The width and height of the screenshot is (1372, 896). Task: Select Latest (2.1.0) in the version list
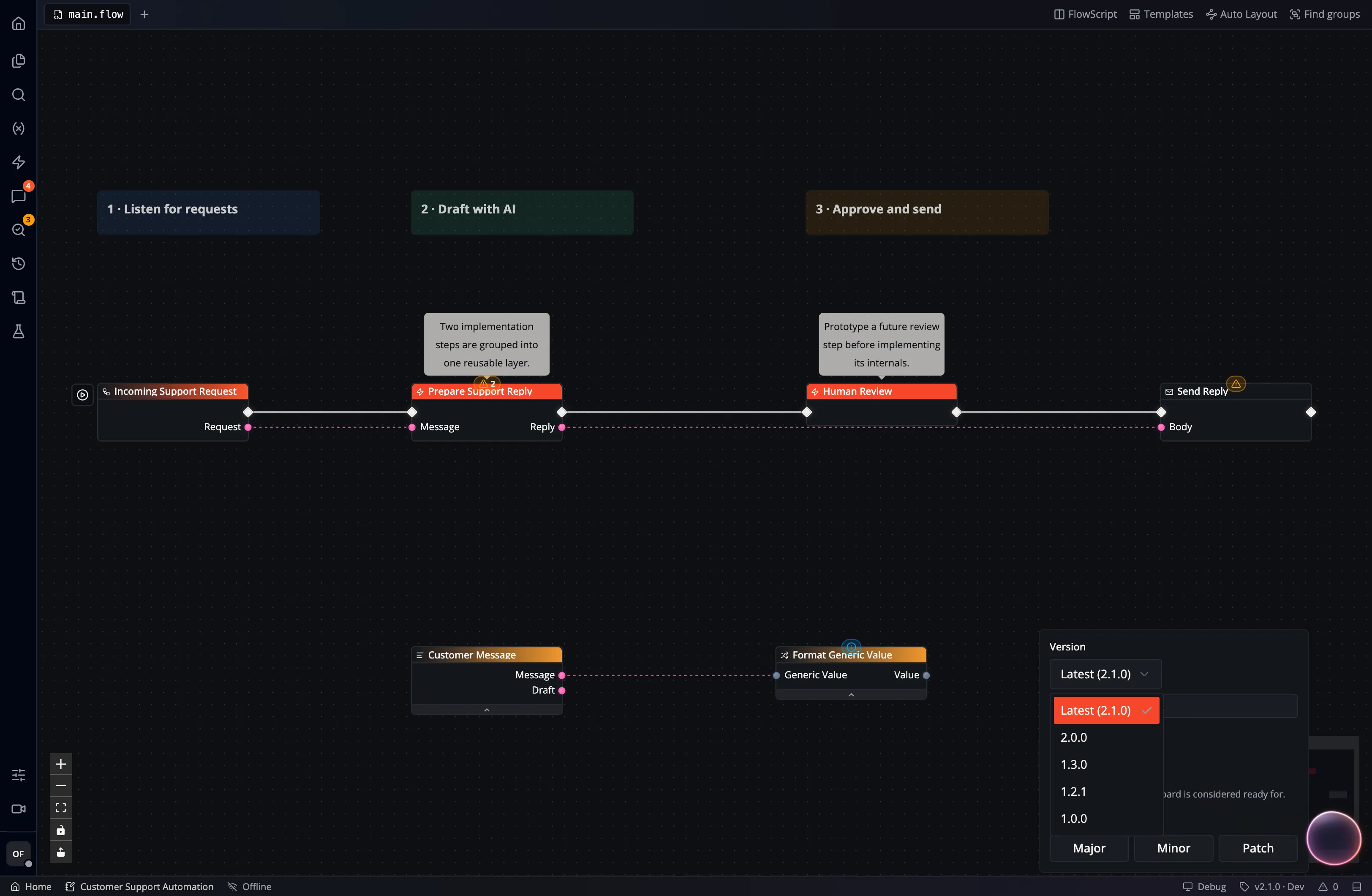(x=1106, y=710)
